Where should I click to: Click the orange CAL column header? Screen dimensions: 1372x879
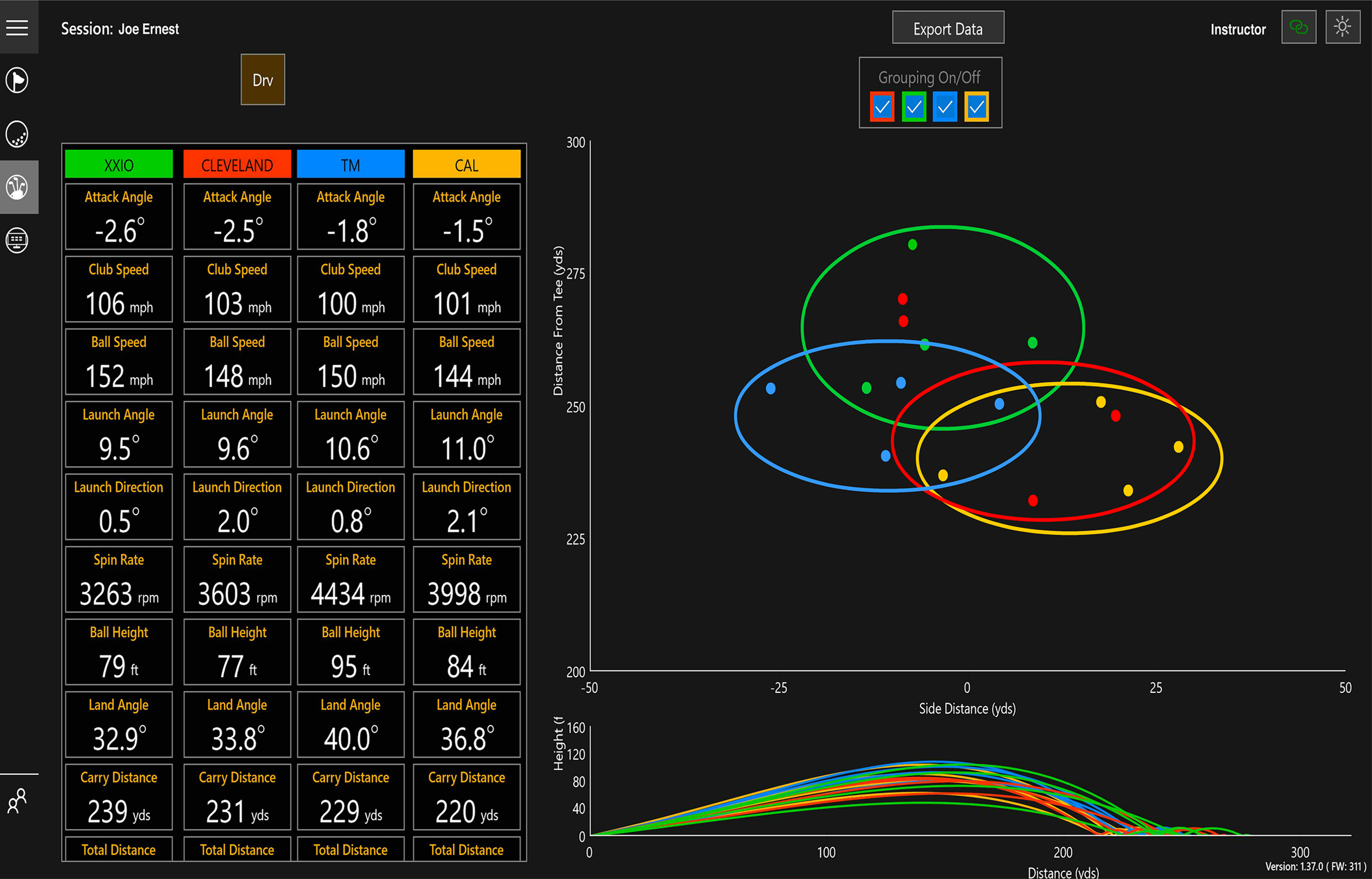coord(466,165)
